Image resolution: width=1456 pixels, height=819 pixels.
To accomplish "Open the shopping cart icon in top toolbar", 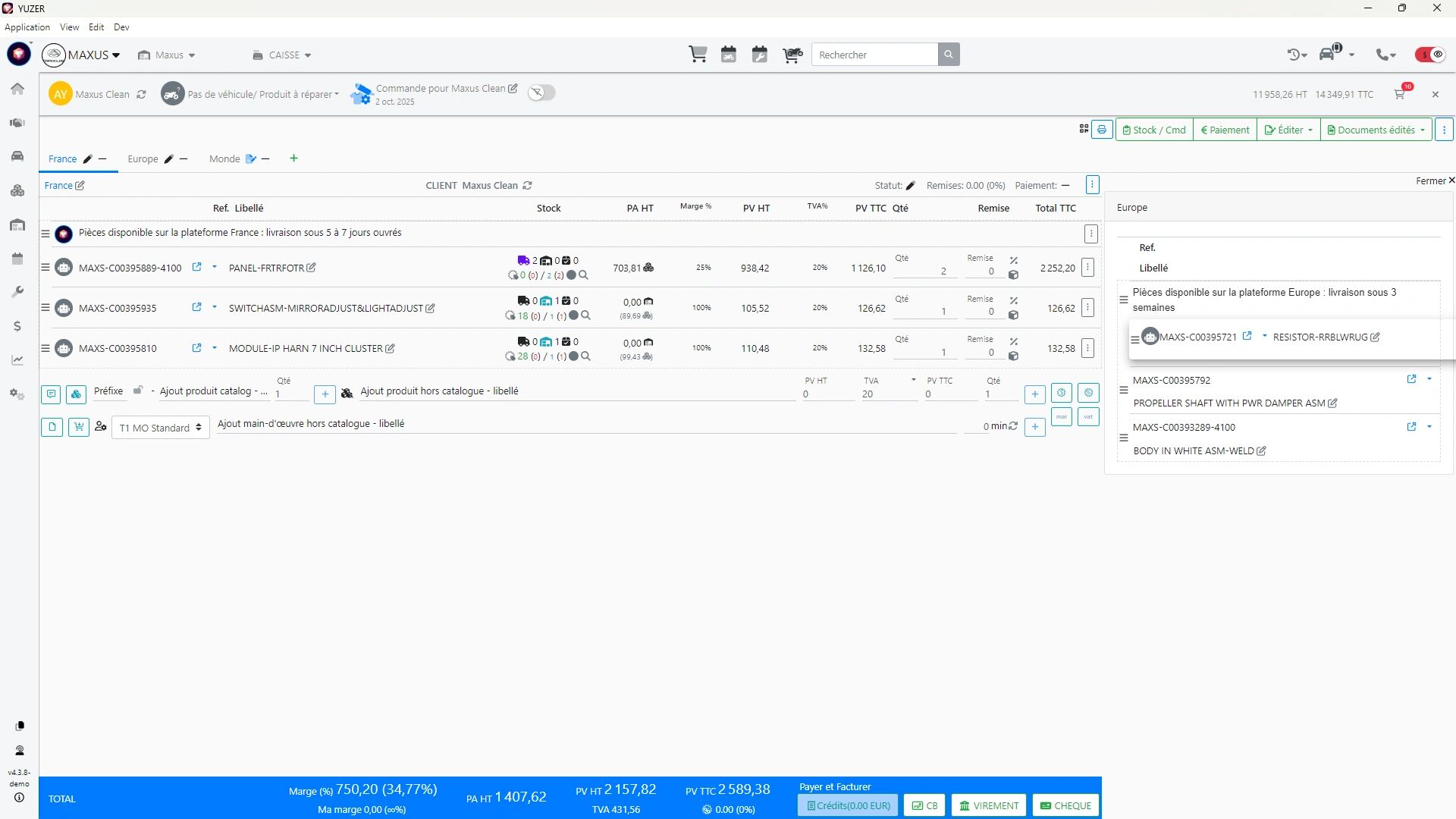I will pos(698,55).
